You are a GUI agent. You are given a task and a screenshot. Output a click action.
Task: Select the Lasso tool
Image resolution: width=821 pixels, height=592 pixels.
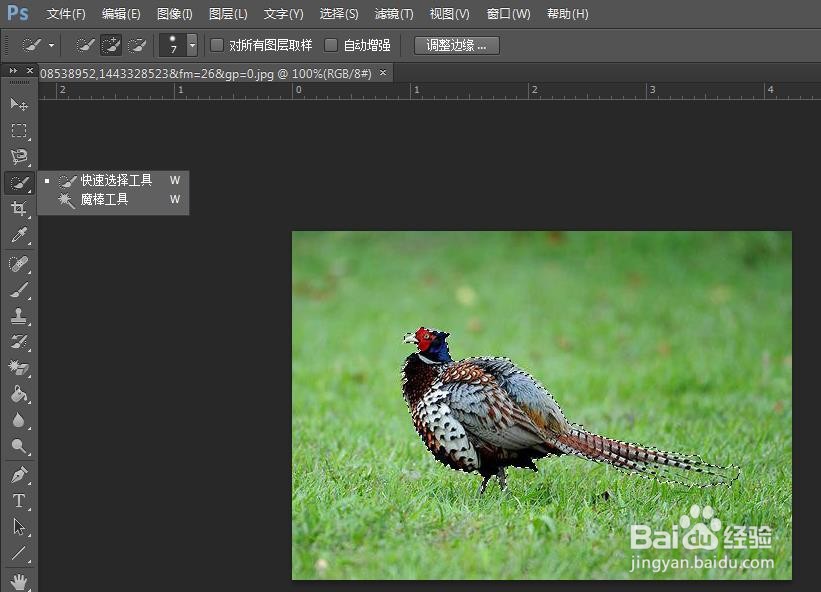pos(19,157)
